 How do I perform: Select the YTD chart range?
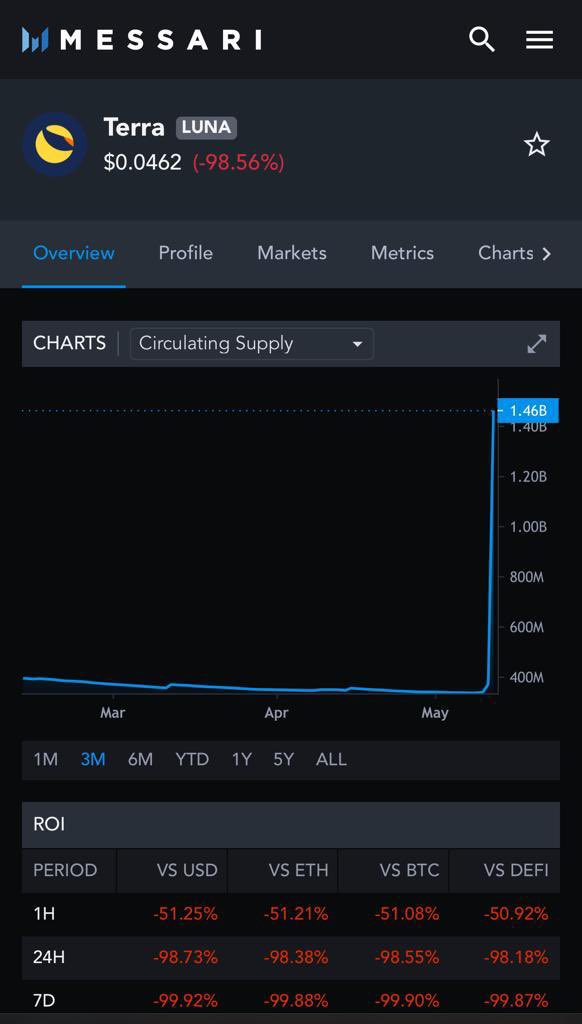192,760
